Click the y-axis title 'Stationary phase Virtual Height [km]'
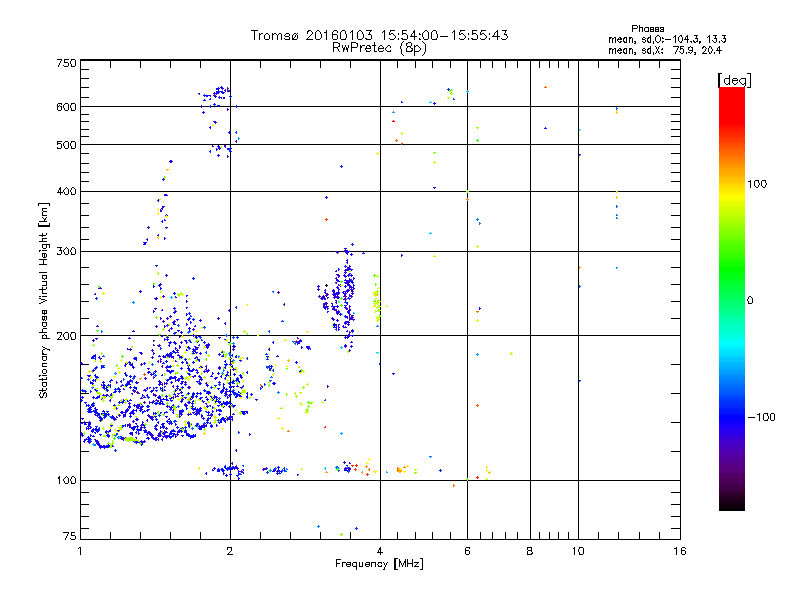The height and width of the screenshot is (600, 800). point(43,301)
